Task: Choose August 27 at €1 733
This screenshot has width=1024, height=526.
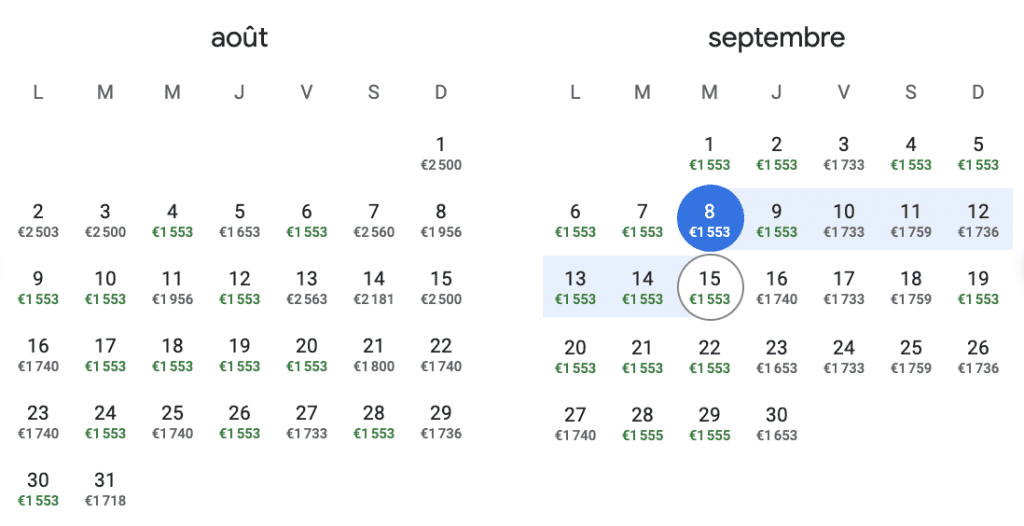Action: coord(306,423)
